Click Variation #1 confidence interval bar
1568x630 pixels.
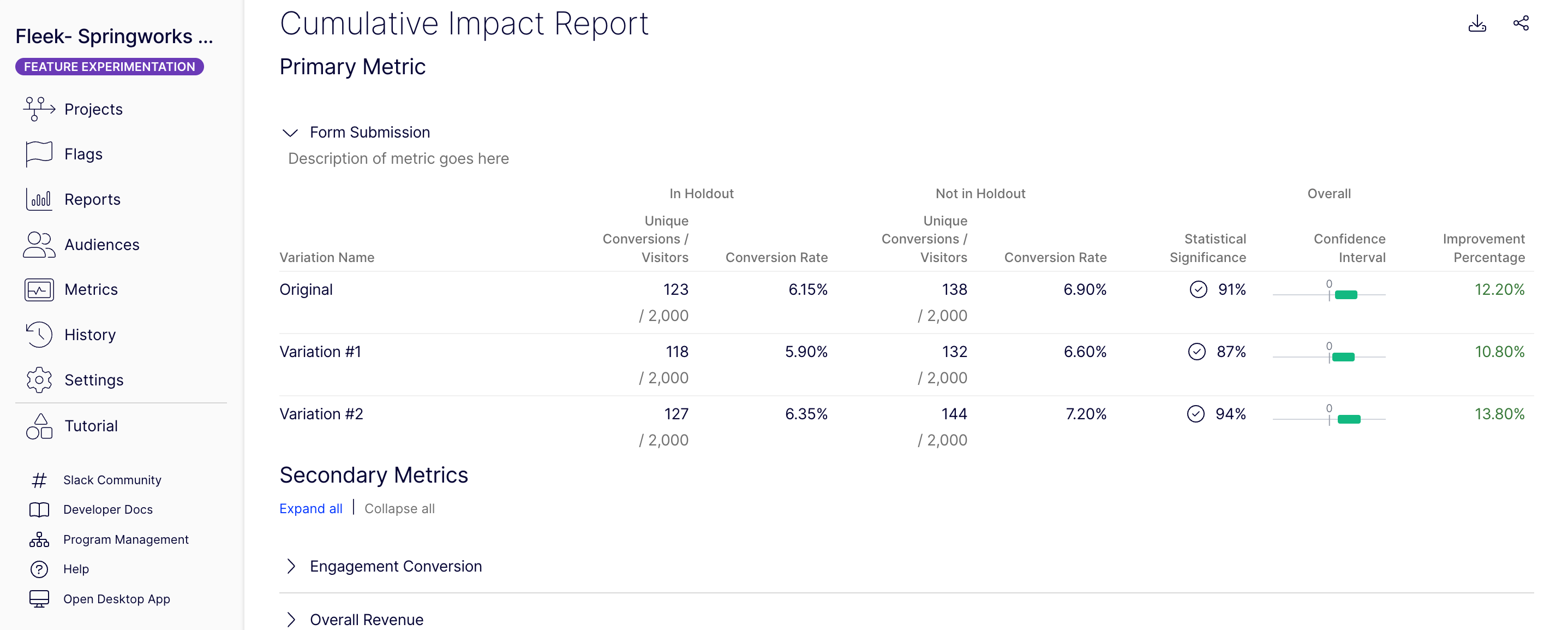(x=1343, y=357)
